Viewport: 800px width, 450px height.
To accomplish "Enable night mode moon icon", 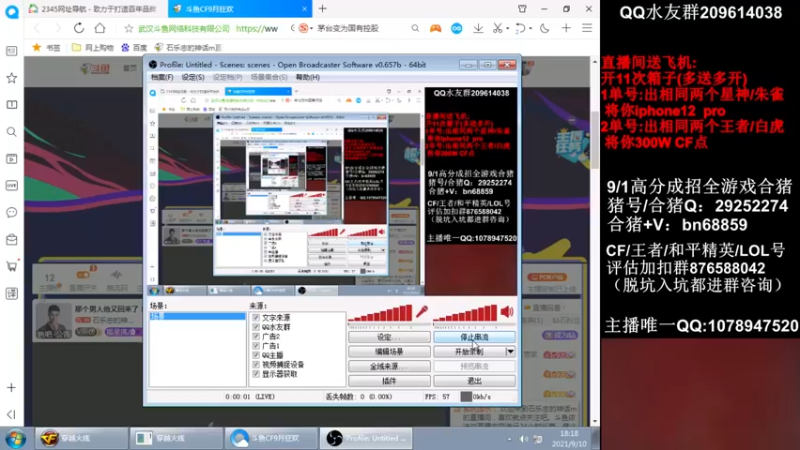I will click(x=545, y=29).
